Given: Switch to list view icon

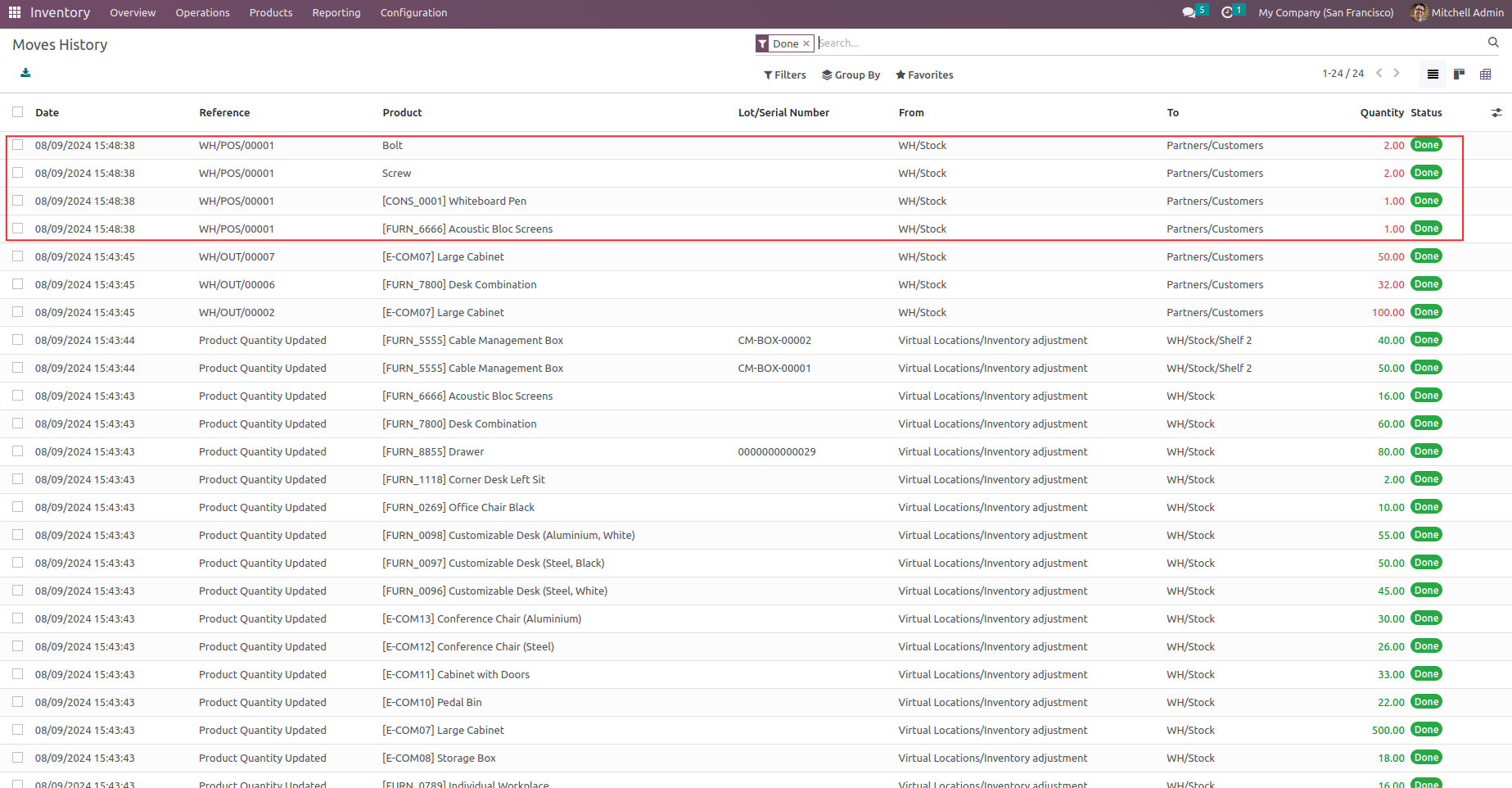Looking at the screenshot, I should pyautogui.click(x=1433, y=75).
